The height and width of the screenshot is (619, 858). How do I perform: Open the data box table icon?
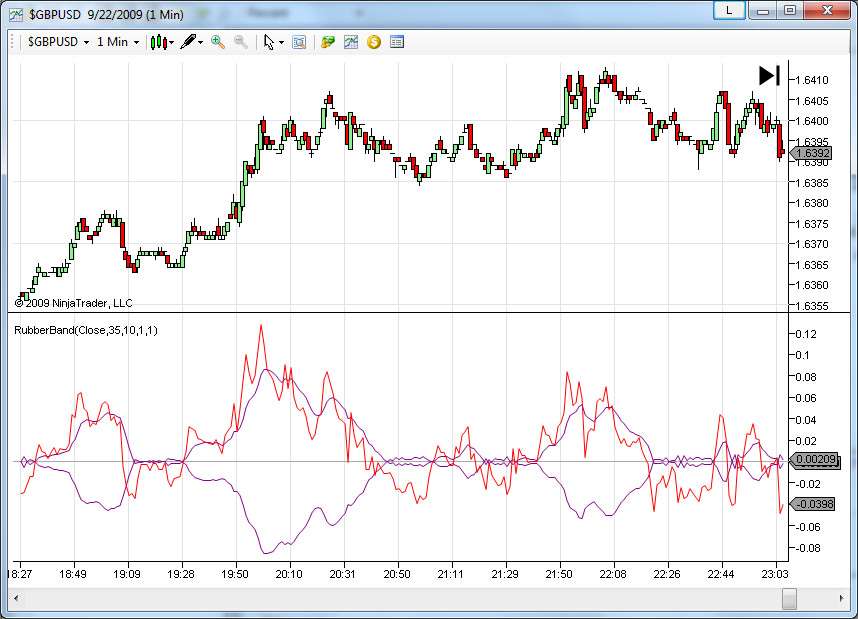click(397, 42)
